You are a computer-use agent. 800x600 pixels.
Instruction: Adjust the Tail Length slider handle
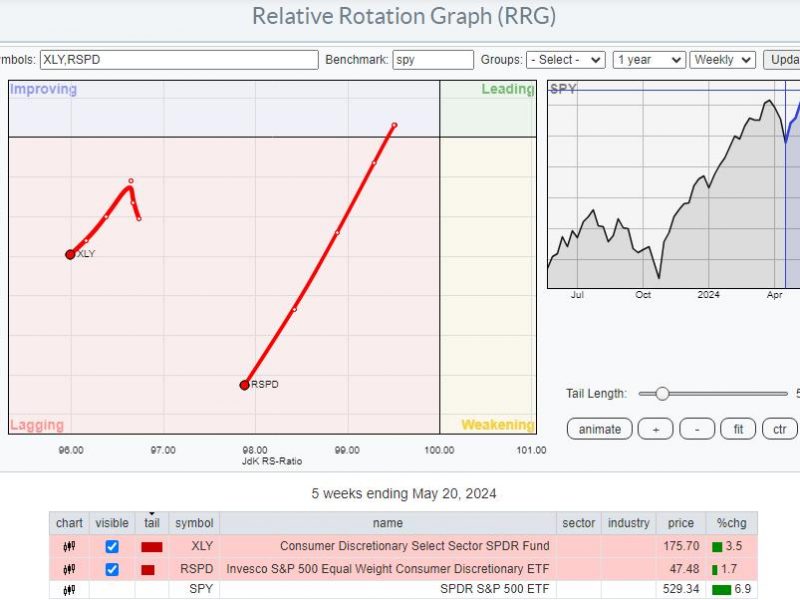pyautogui.click(x=662, y=393)
